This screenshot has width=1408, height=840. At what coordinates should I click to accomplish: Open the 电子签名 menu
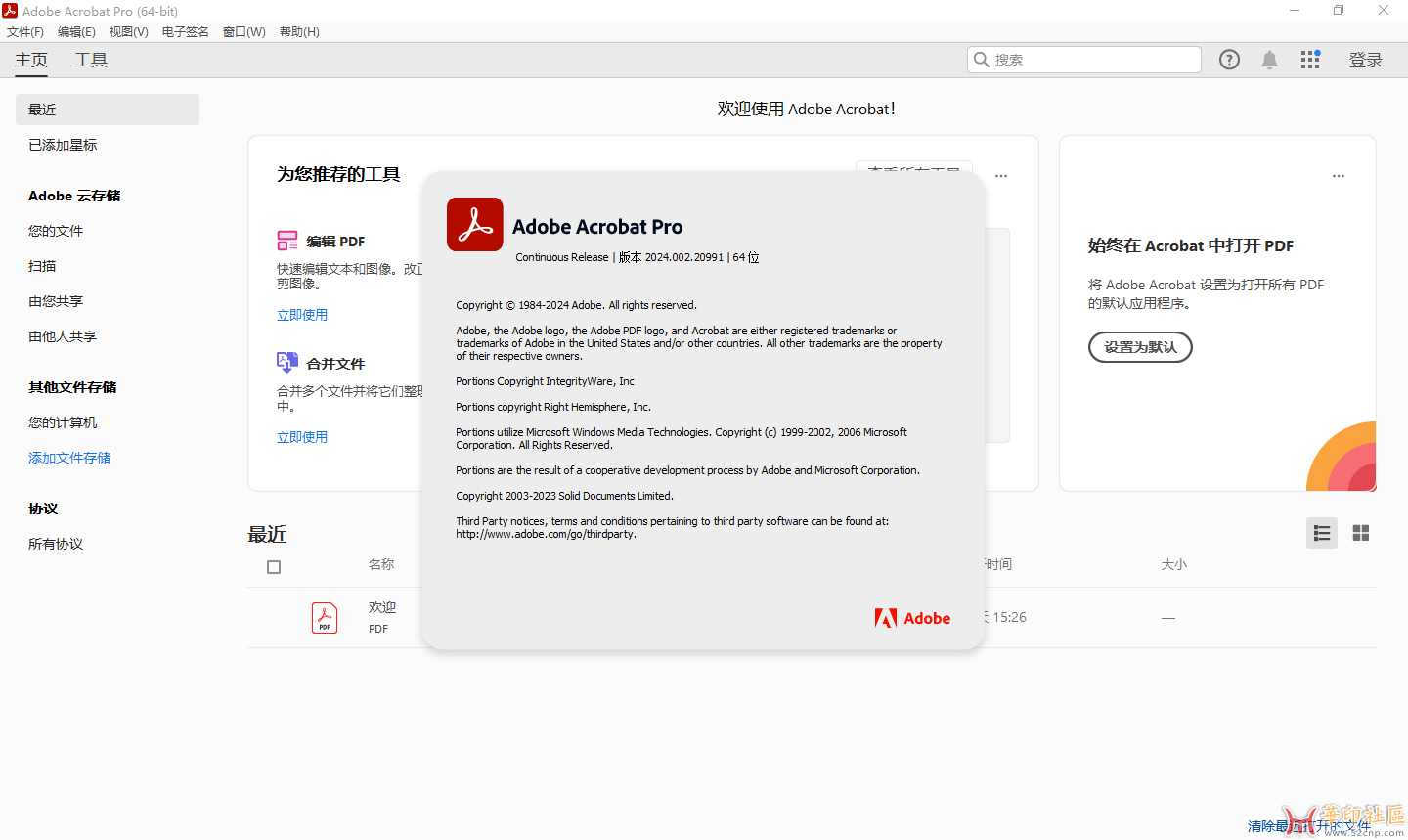[x=186, y=32]
